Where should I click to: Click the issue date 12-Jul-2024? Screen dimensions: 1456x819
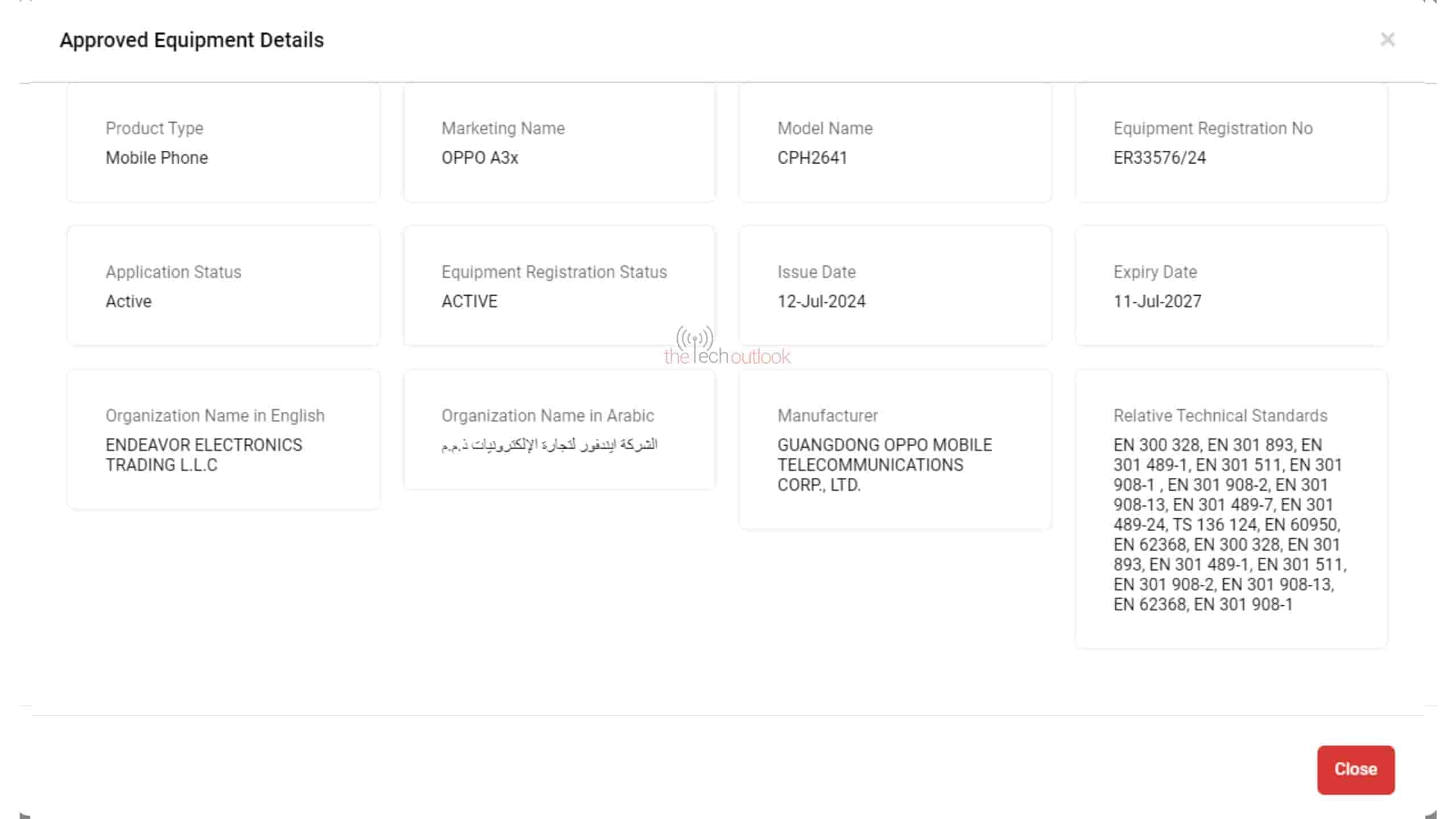pos(821,301)
